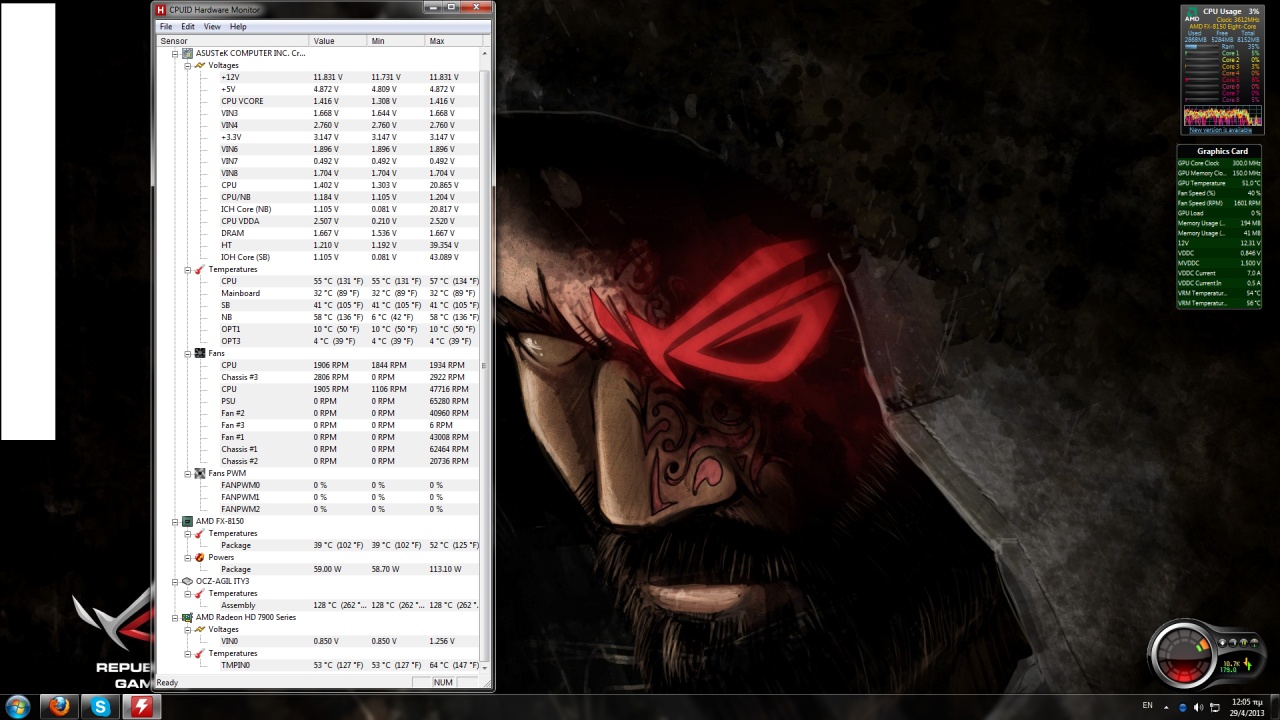The image size is (1280, 720).
Task: Click the Sensor column header
Action: pyautogui.click(x=233, y=41)
